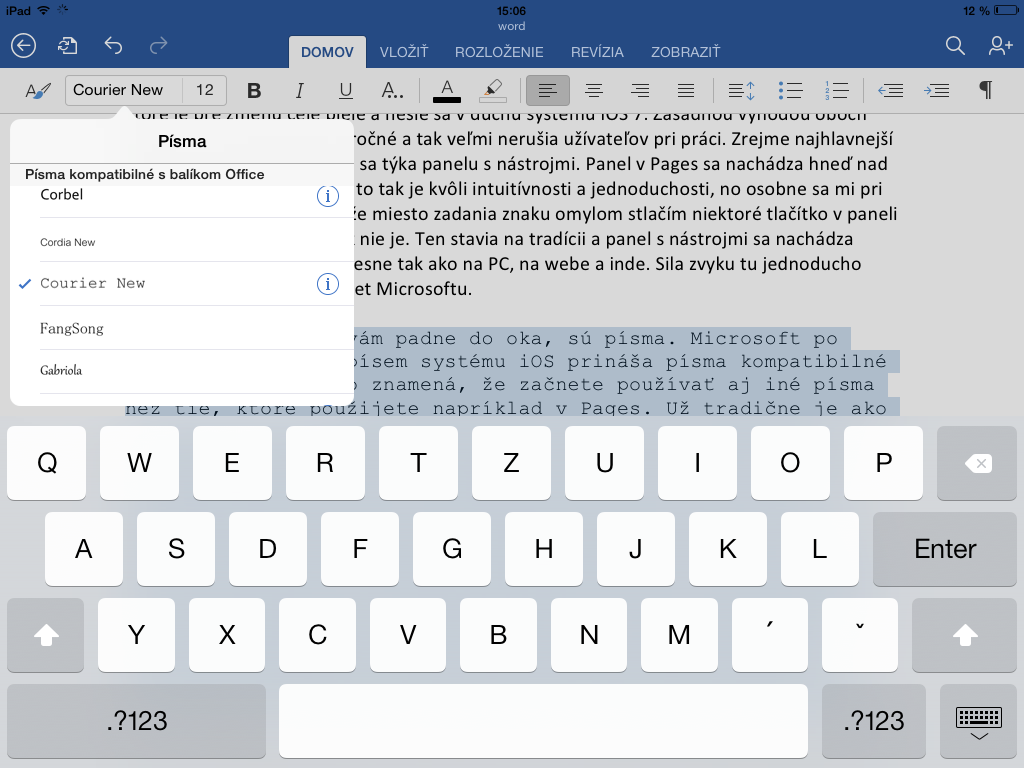Select the Corbel font
Image resolution: width=1024 pixels, height=768 pixels.
tap(62, 194)
